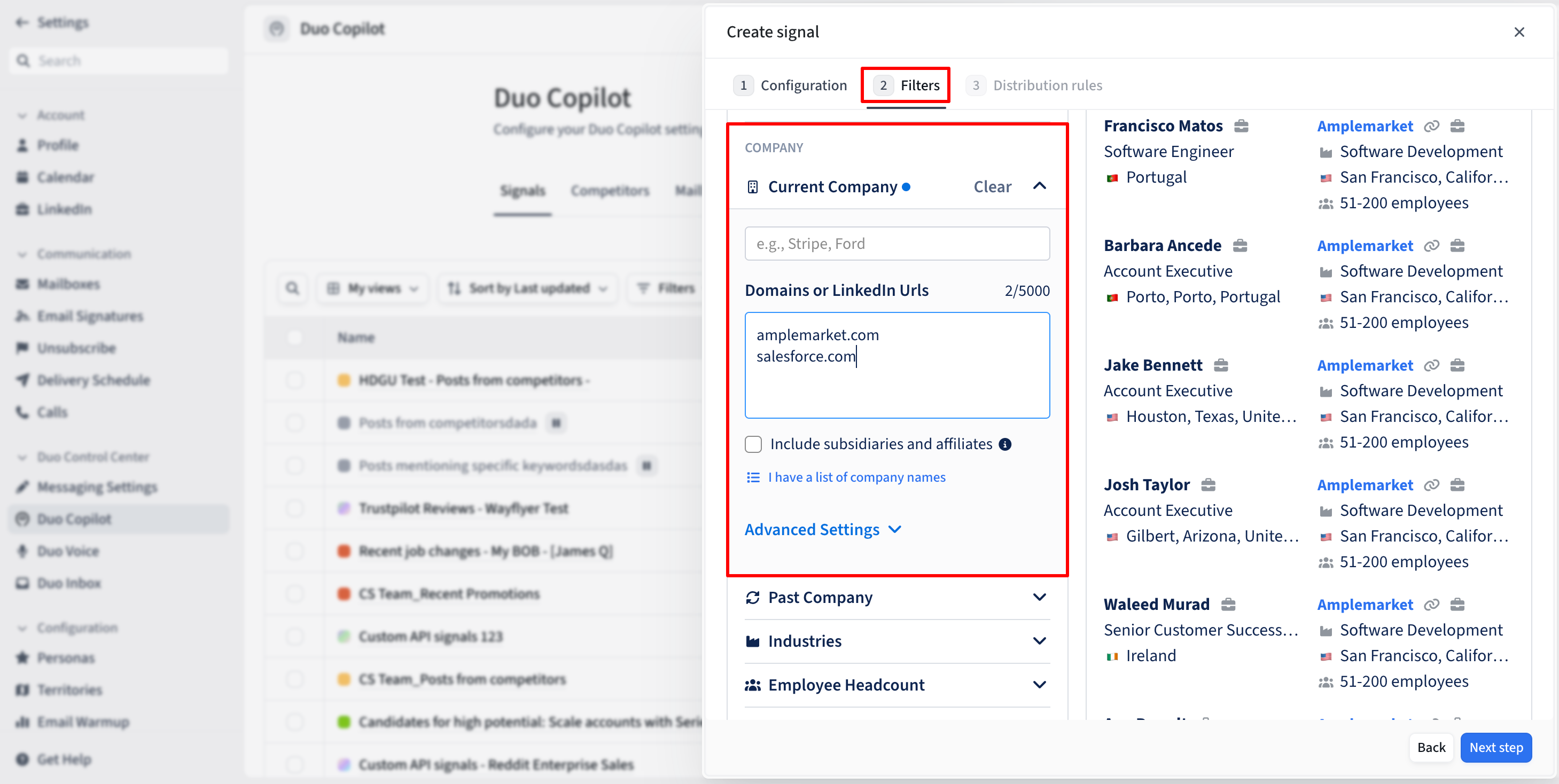
Task: Click the briefcase icon next to Jake Bennett
Action: tap(1221, 365)
